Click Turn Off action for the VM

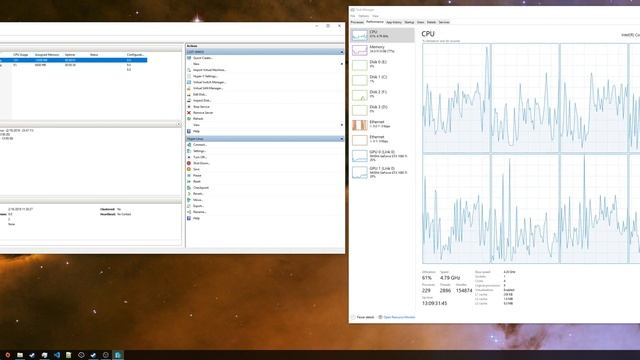[200, 157]
